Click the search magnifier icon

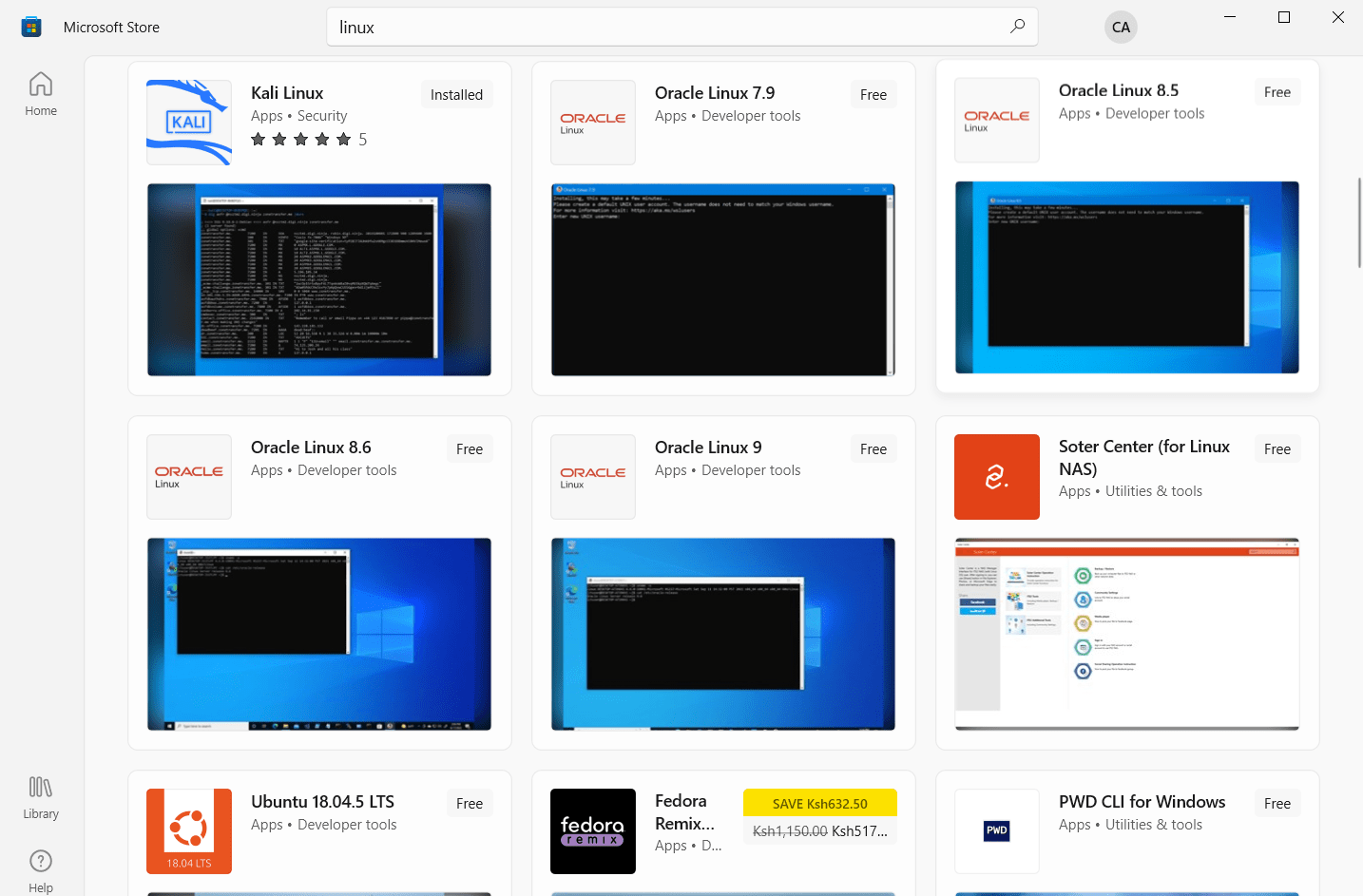pos(1017,27)
